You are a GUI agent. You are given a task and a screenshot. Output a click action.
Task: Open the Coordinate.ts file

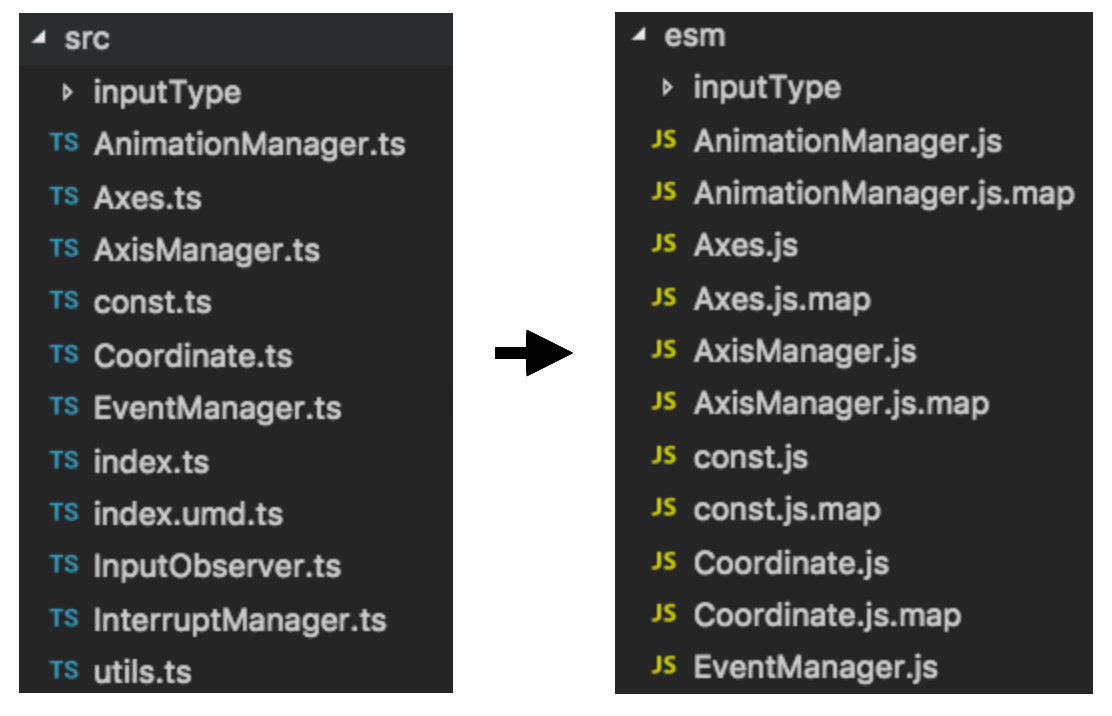click(193, 356)
